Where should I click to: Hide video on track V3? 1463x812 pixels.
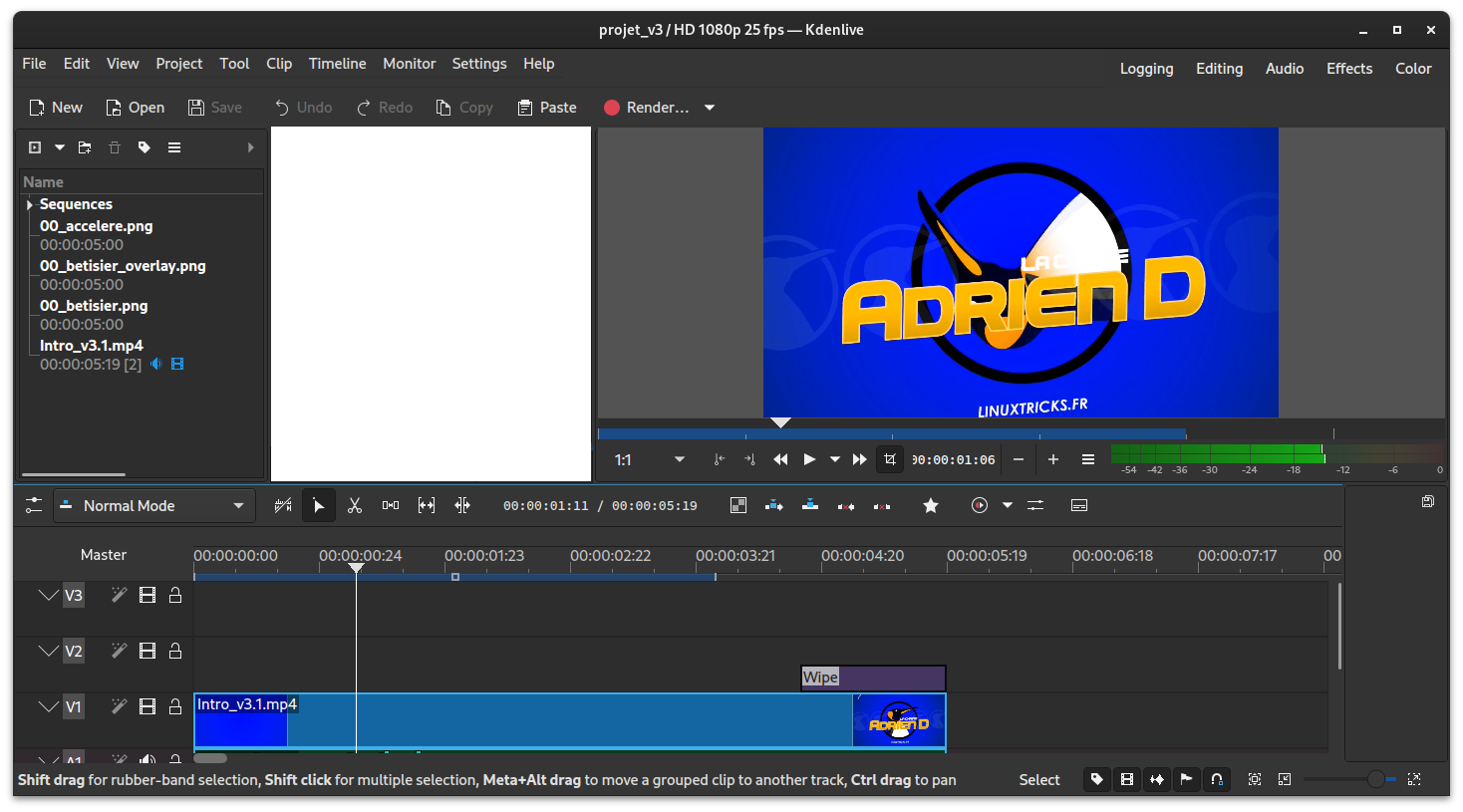click(147, 596)
